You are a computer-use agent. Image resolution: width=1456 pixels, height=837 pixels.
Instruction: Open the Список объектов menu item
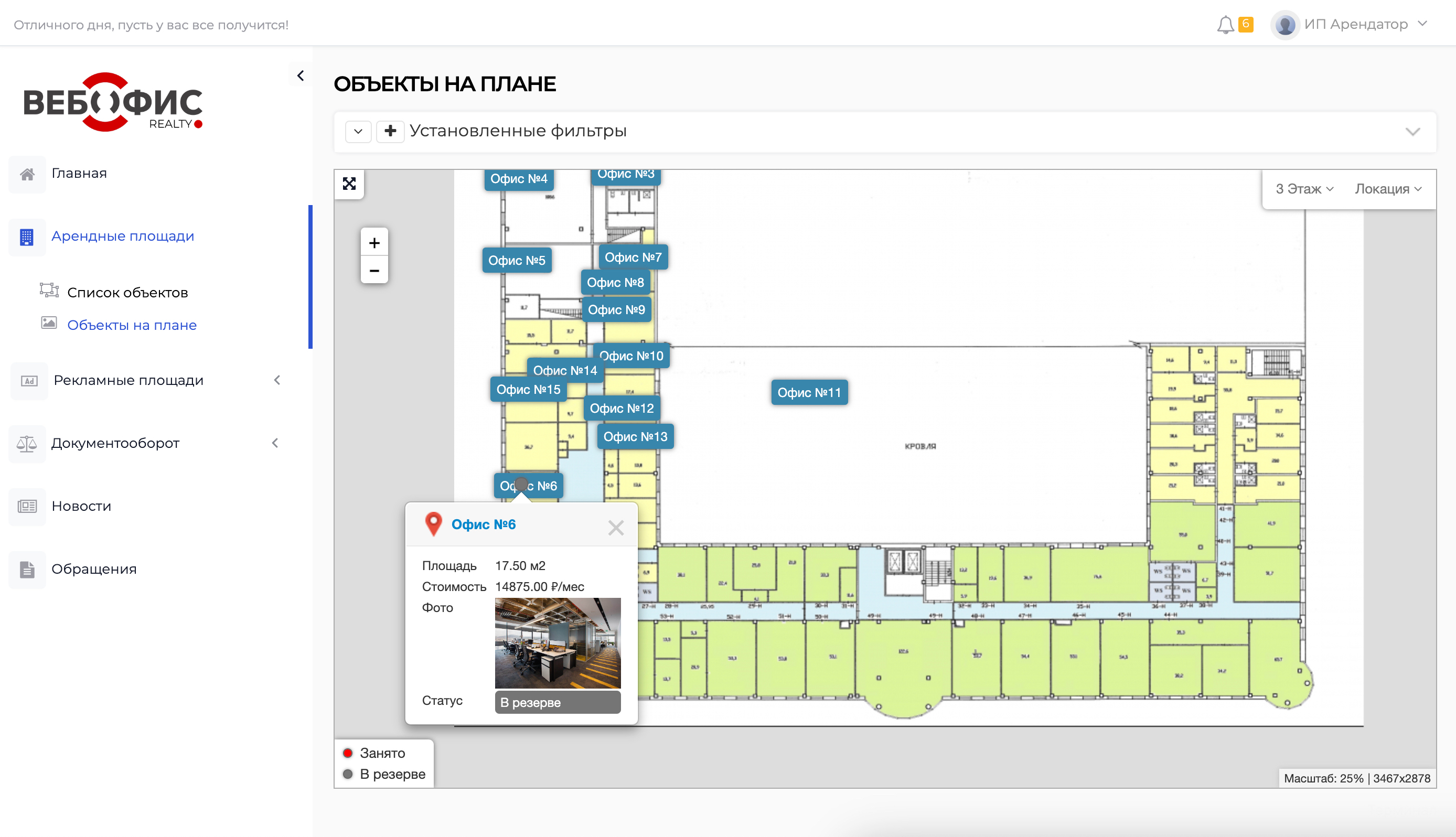[x=127, y=293]
